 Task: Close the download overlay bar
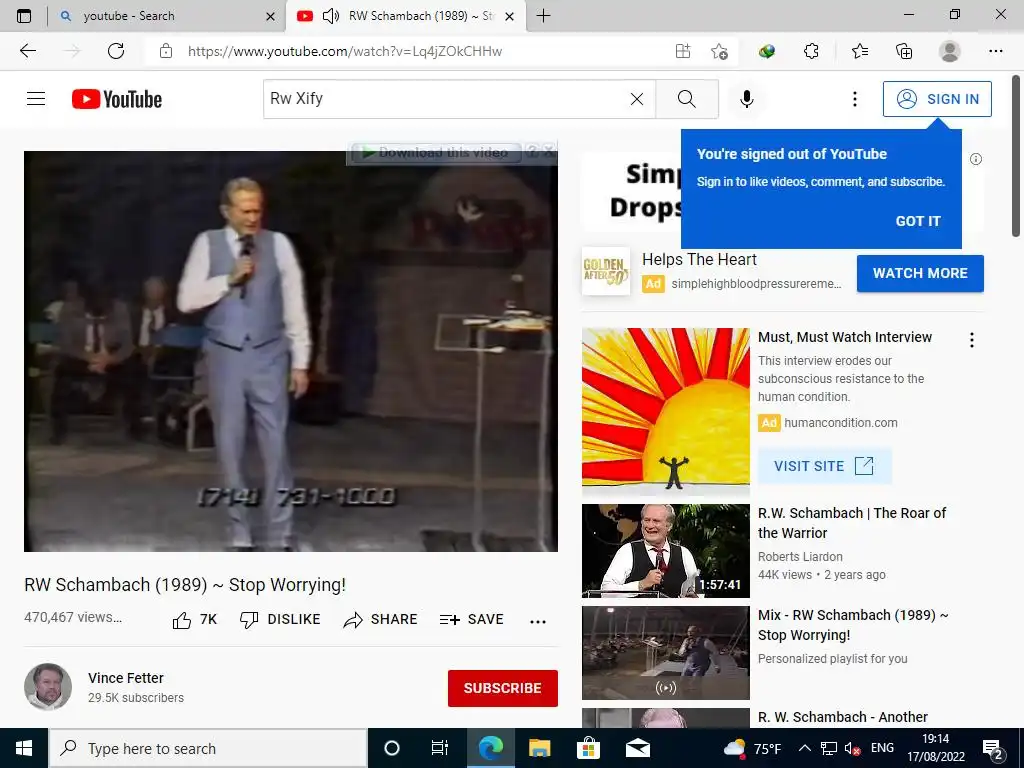[549, 152]
